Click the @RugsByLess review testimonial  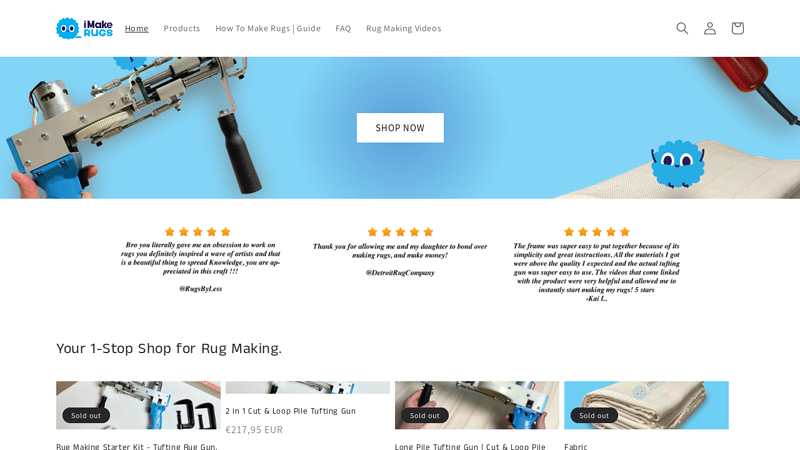click(201, 260)
